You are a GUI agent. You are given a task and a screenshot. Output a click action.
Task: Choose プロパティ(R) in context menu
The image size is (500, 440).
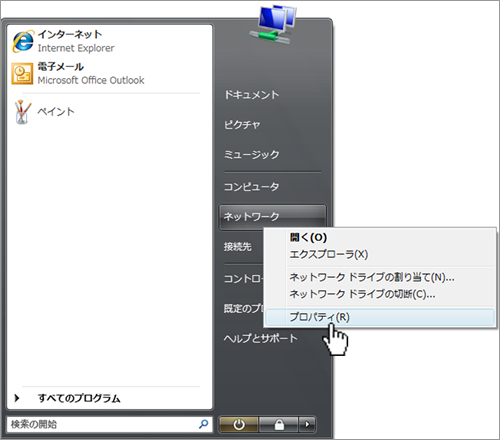pos(380,317)
